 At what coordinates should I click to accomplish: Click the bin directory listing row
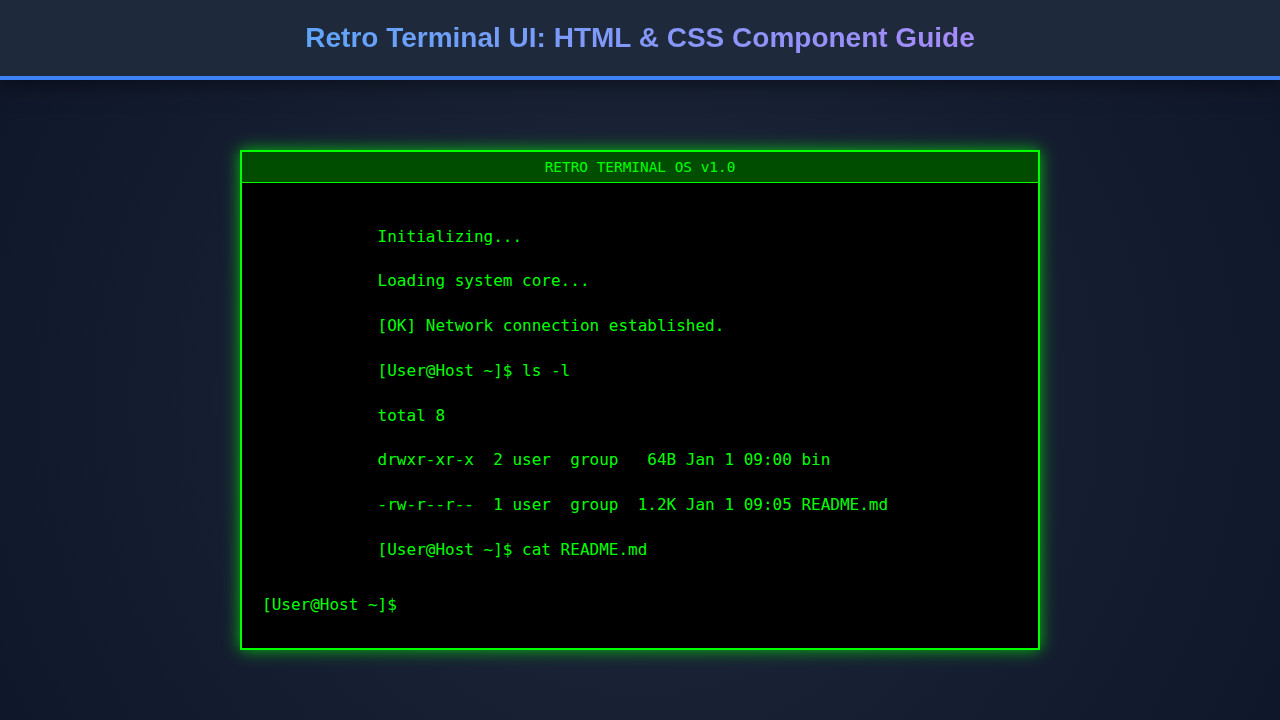tap(603, 459)
